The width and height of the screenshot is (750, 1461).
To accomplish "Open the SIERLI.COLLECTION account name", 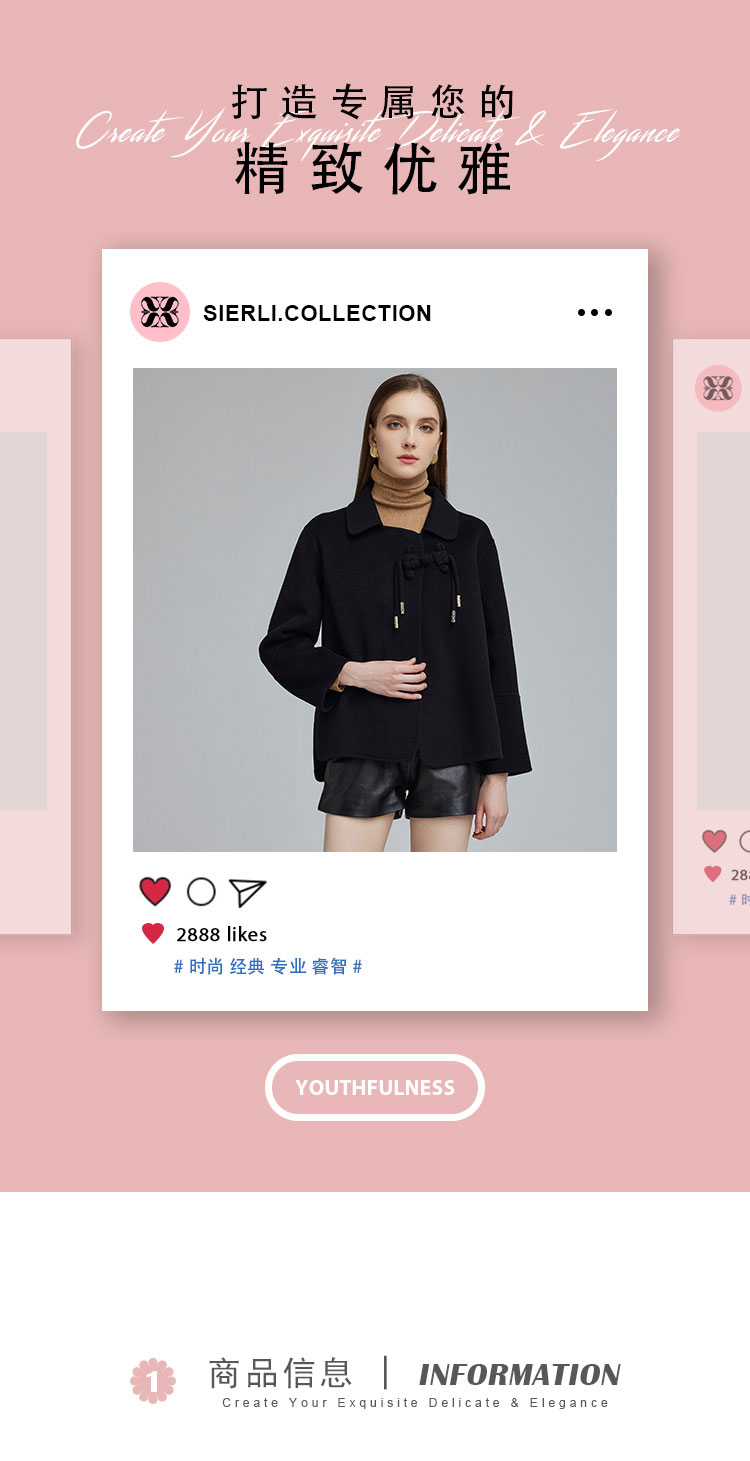I will coord(317,313).
